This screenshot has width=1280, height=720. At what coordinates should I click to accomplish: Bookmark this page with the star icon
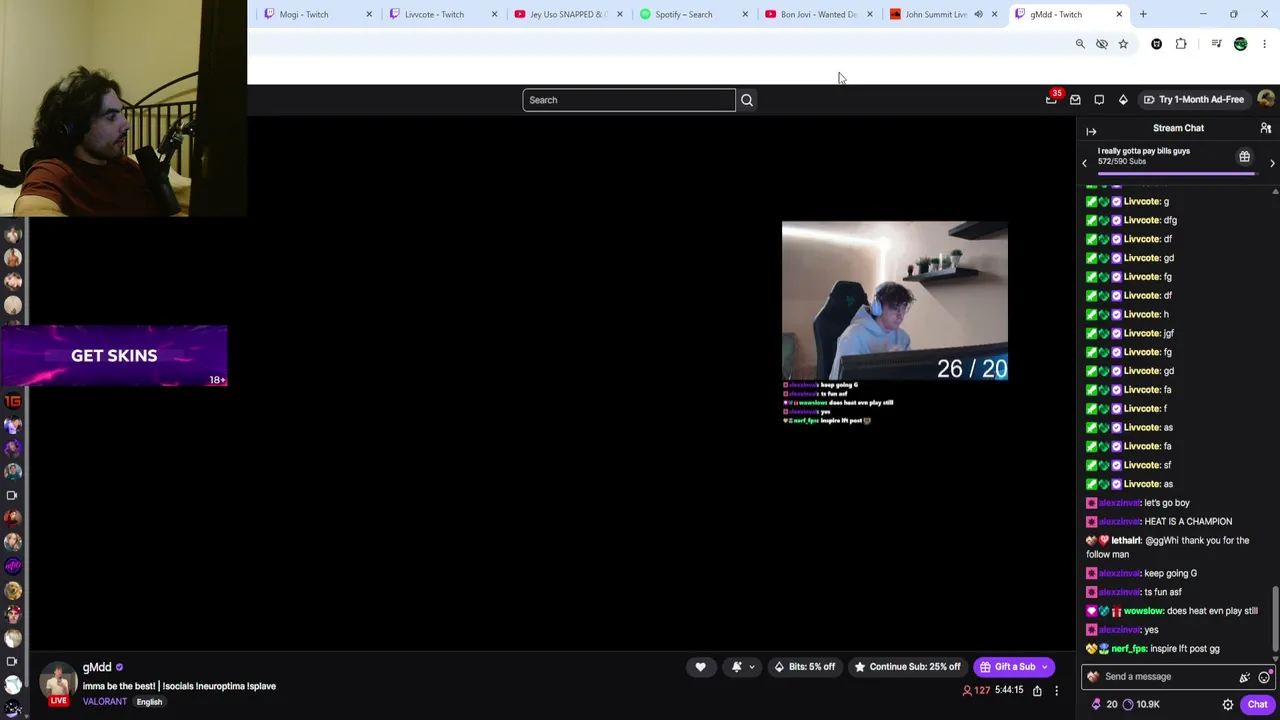click(1123, 44)
